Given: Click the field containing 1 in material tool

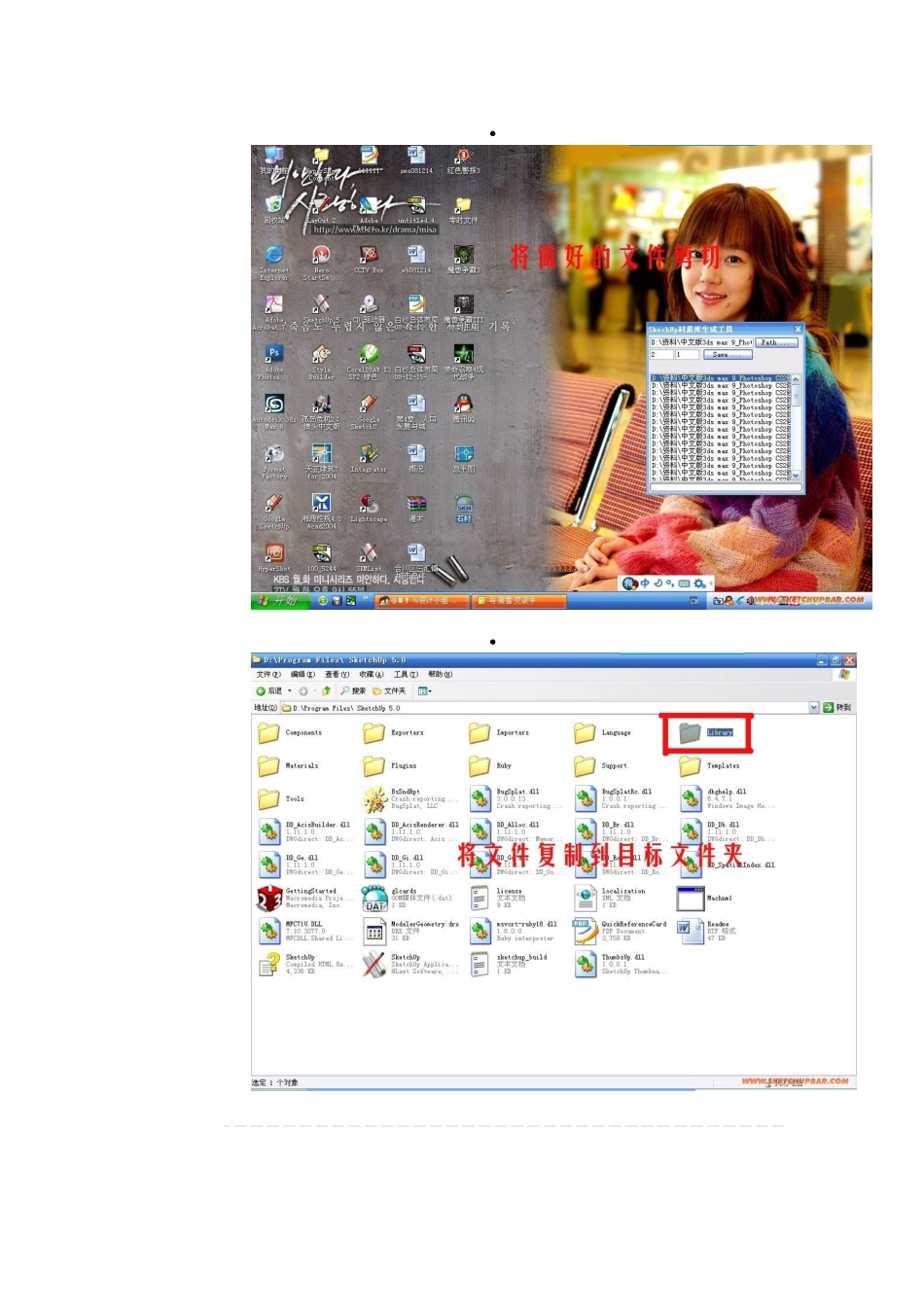Looking at the screenshot, I should [687, 355].
